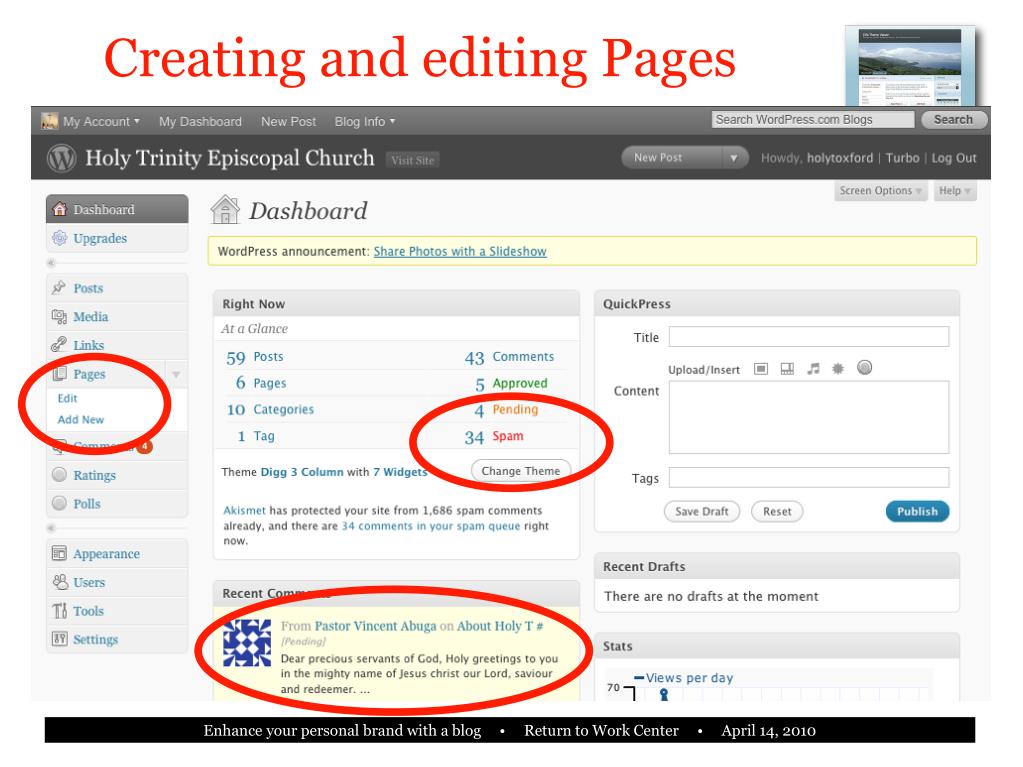Click the Reset button in QuickPress

click(x=777, y=511)
